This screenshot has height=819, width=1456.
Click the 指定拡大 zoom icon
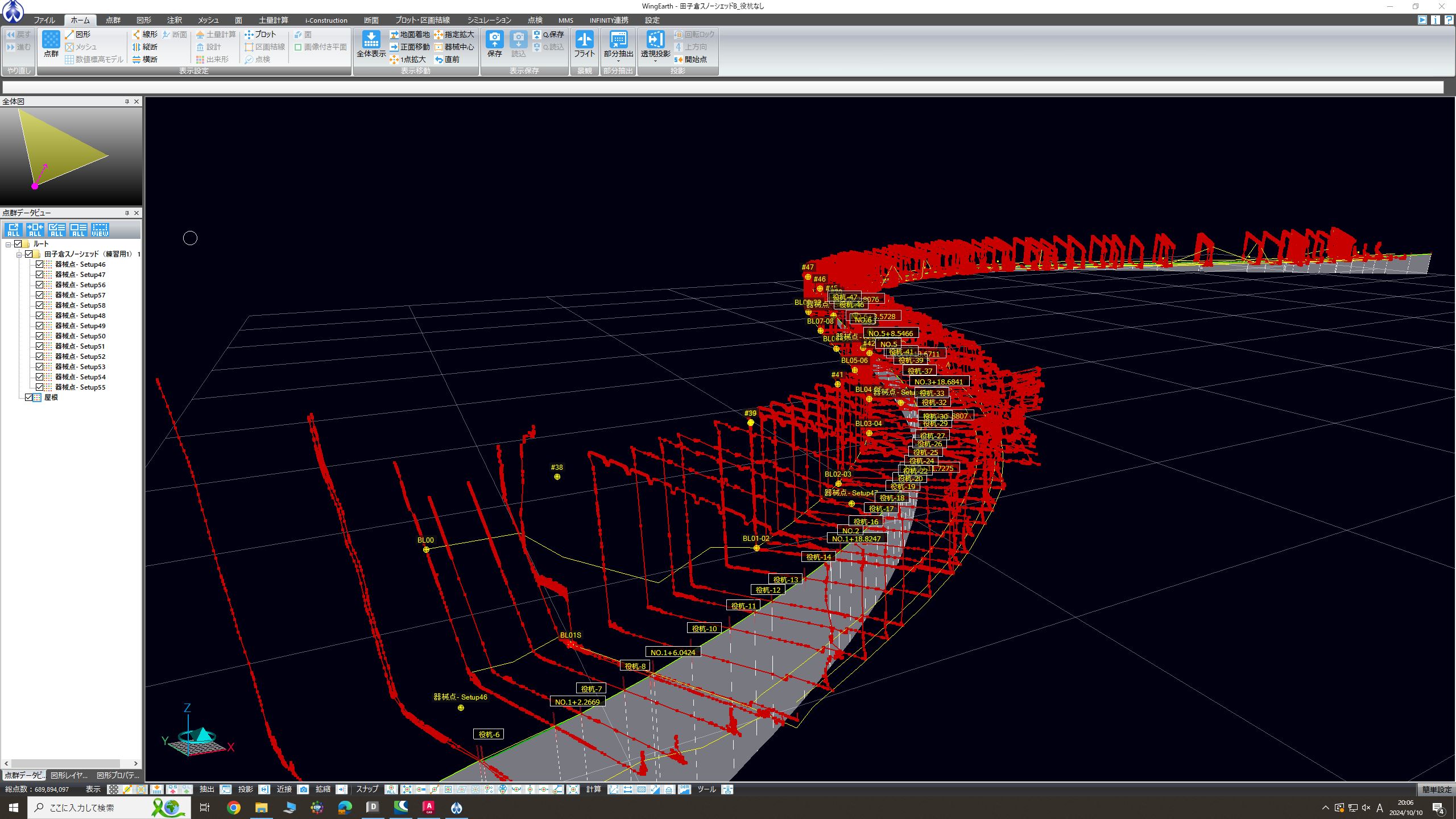439,35
